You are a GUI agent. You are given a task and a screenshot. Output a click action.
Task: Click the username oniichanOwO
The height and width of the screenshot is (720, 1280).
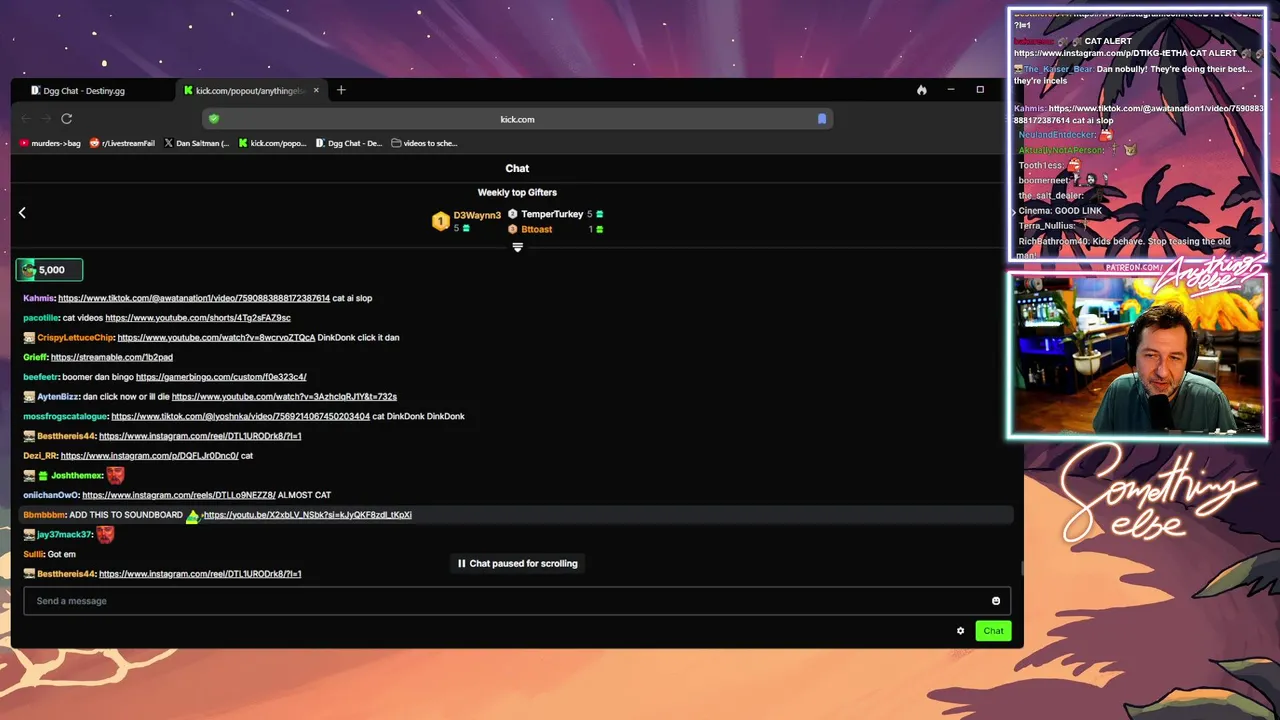click(50, 495)
